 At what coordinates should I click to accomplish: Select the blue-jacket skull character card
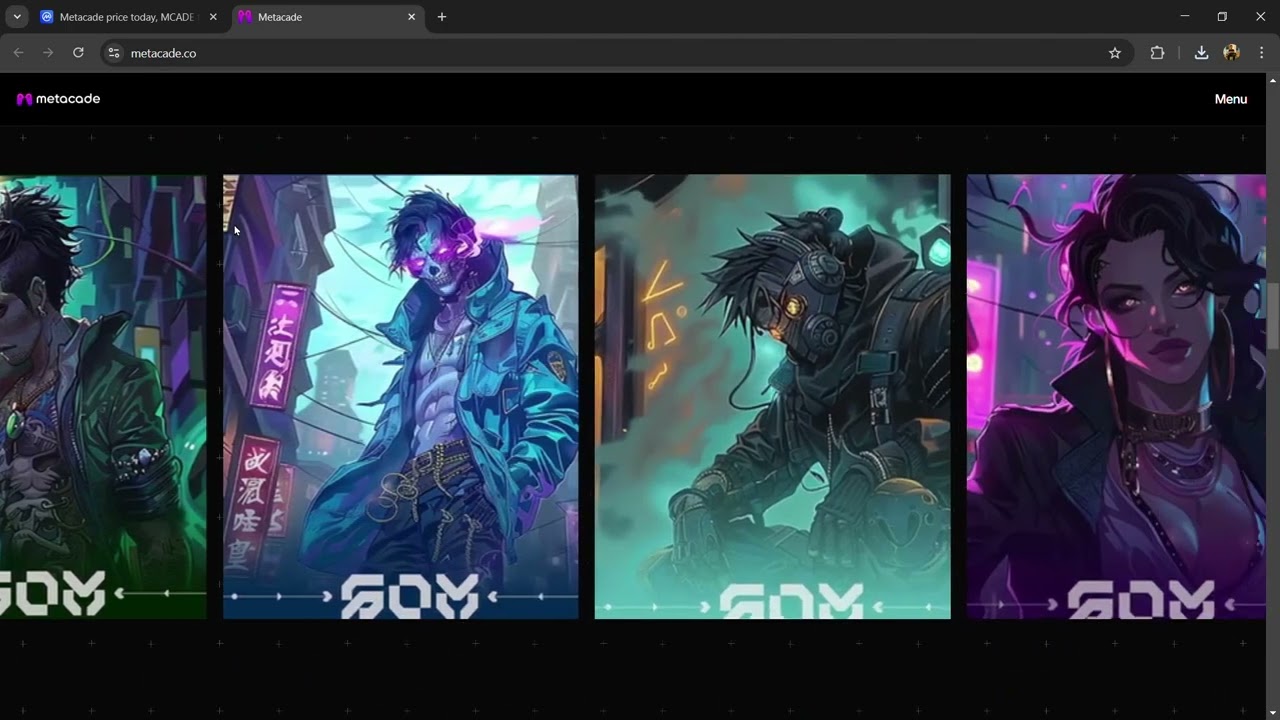coord(400,397)
